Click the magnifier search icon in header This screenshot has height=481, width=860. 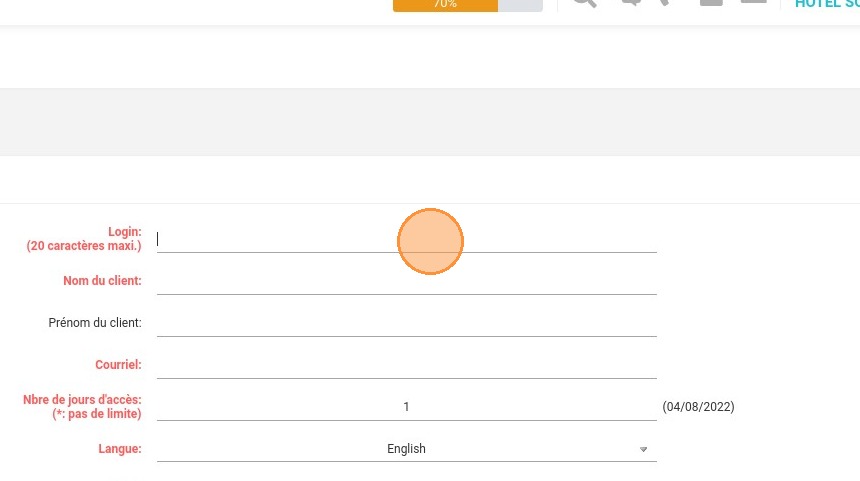click(585, 2)
